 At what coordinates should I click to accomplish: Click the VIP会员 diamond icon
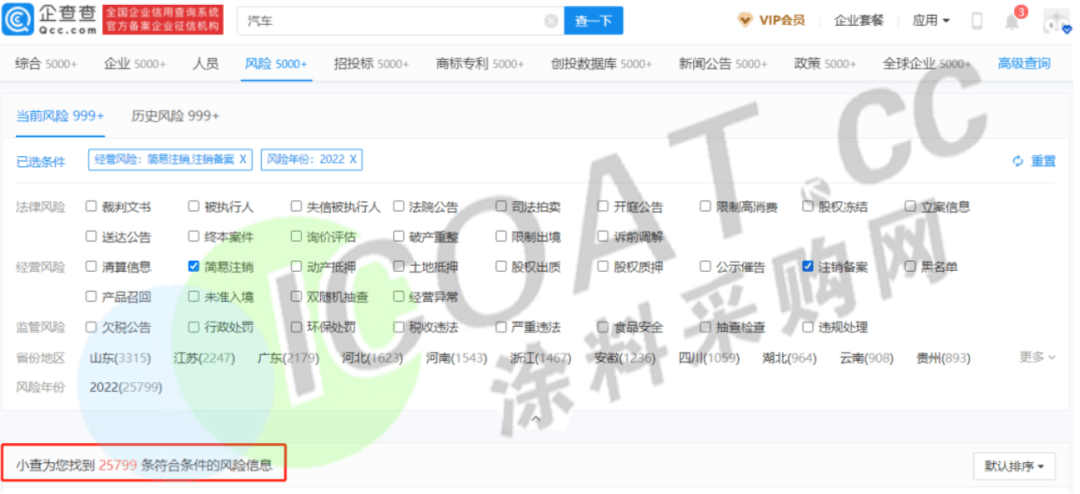pos(745,20)
